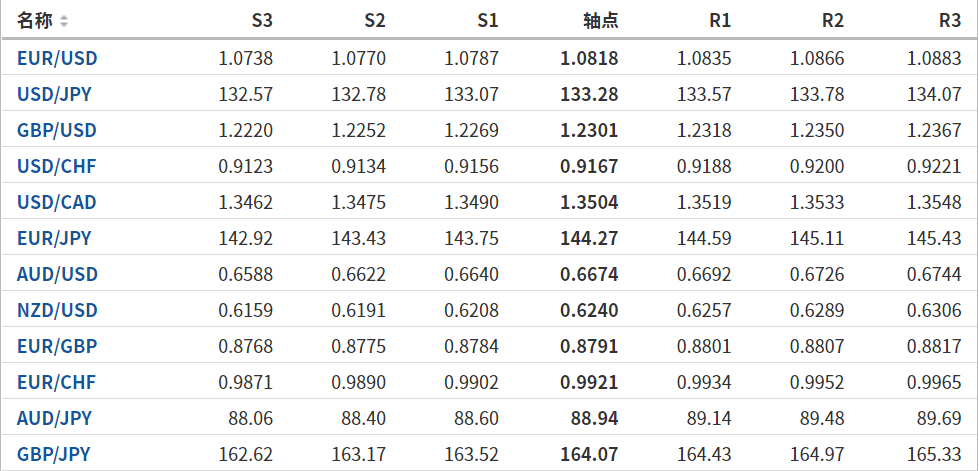Open the GBP/USD currency pair link
Image resolution: width=979 pixels, height=471 pixels.
(x=57, y=130)
